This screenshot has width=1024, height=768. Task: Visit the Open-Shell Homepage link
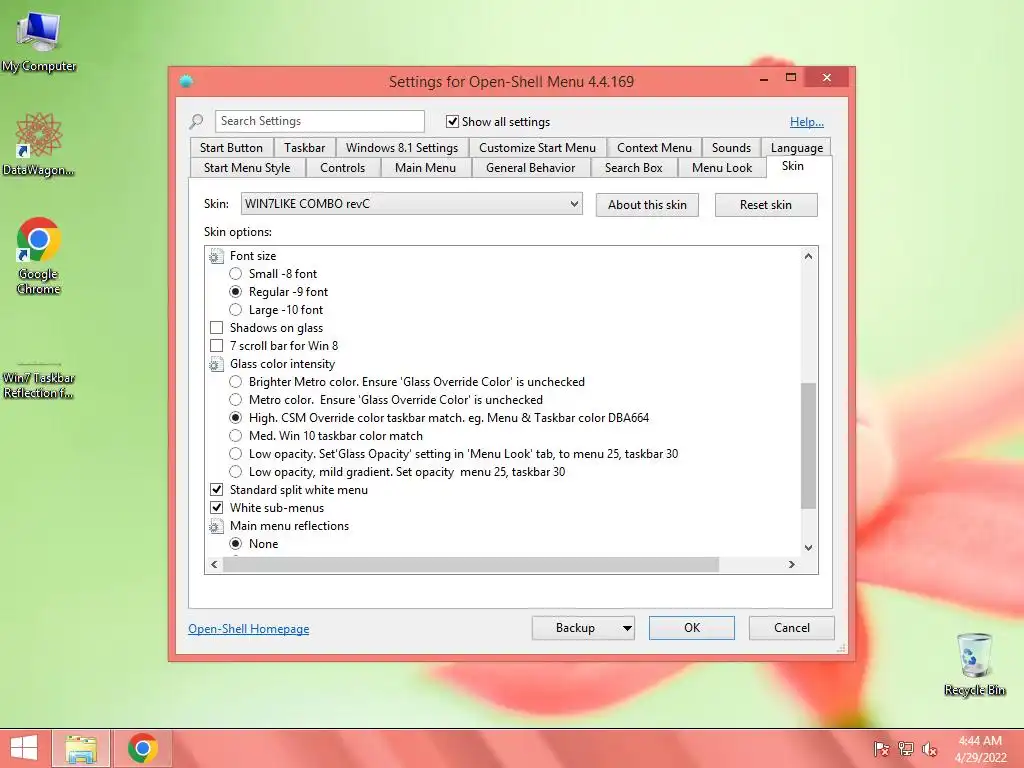(249, 629)
